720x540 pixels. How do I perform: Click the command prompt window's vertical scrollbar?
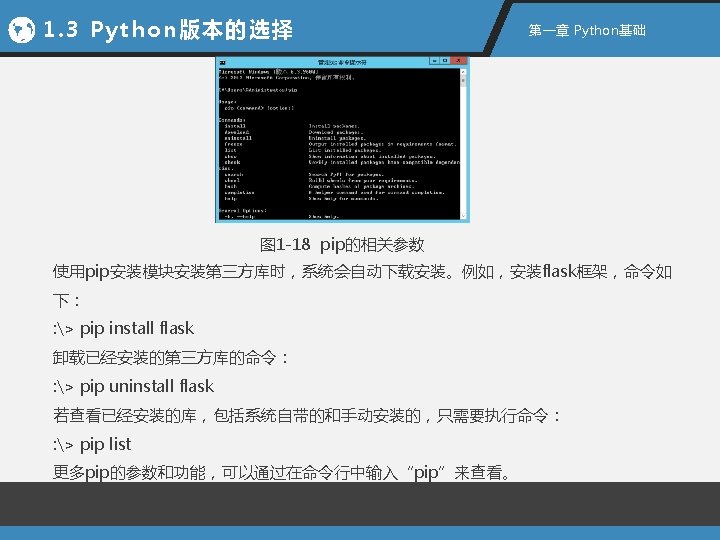pos(463,144)
